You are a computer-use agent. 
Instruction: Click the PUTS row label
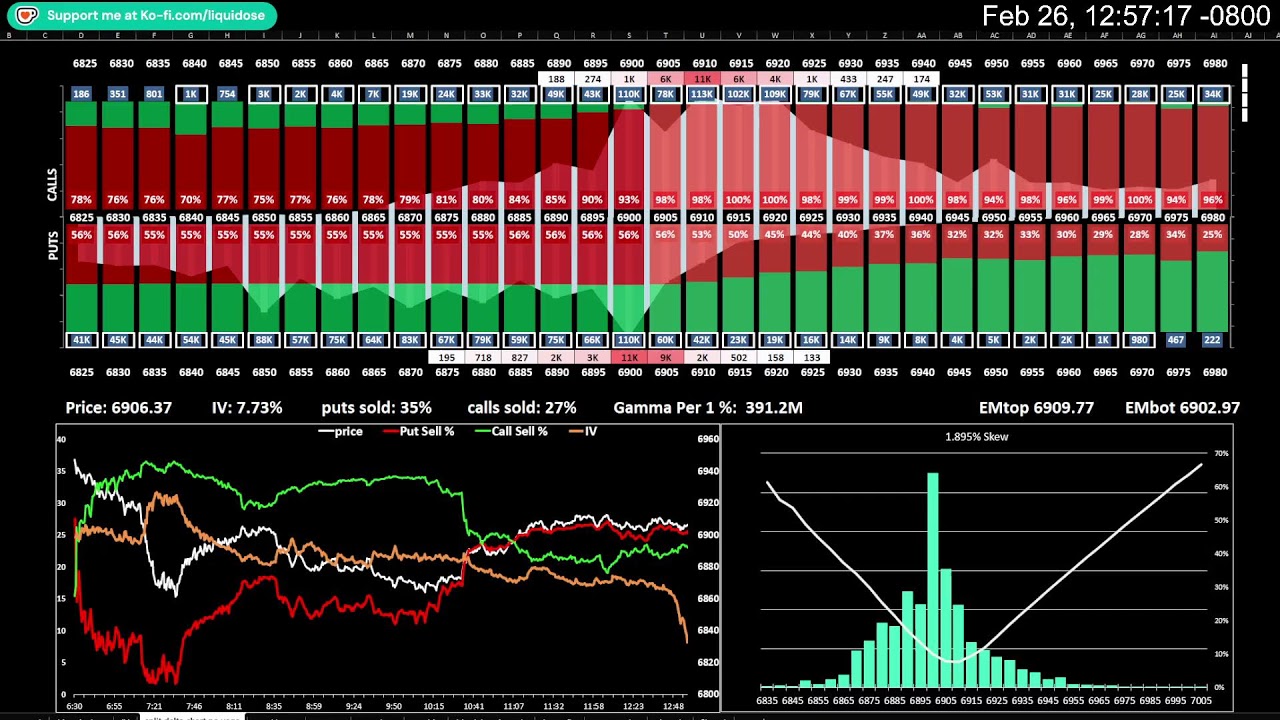(x=52, y=245)
